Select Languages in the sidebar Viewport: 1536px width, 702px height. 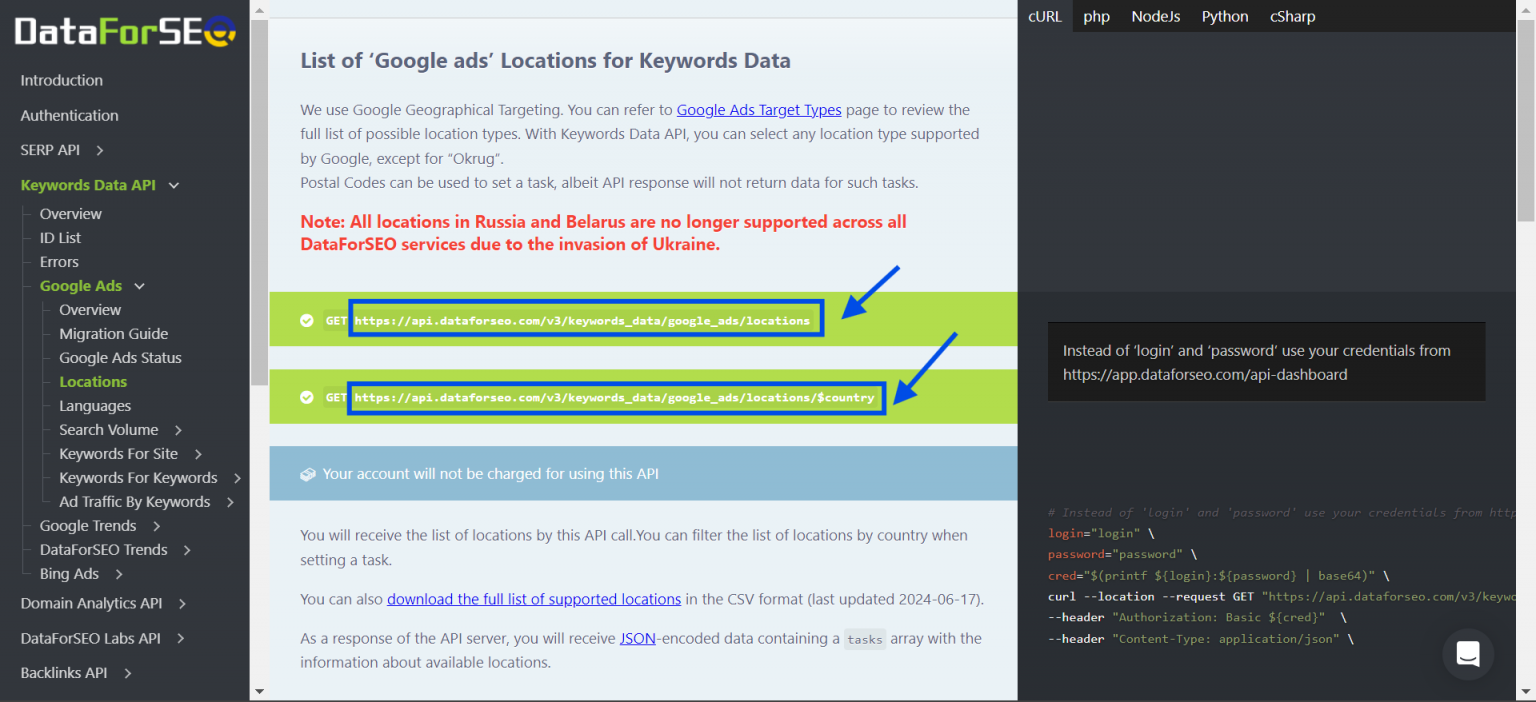coord(94,405)
